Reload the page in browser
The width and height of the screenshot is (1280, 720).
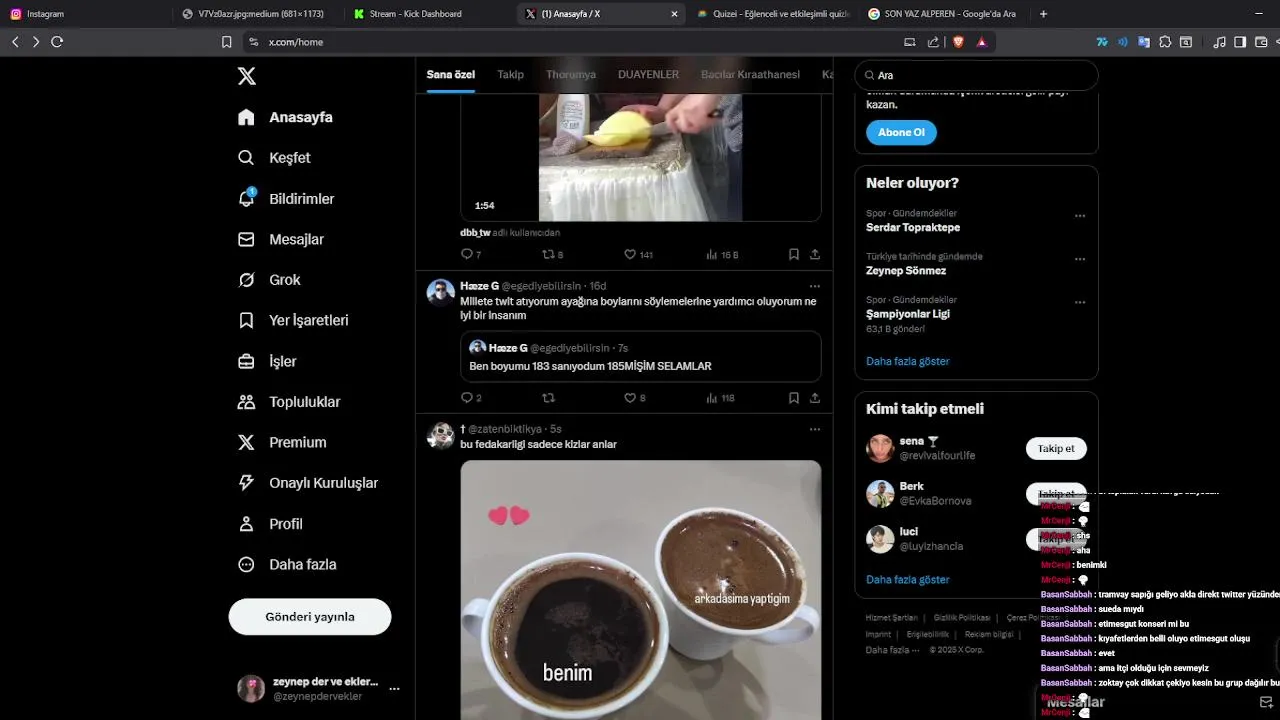click(57, 42)
